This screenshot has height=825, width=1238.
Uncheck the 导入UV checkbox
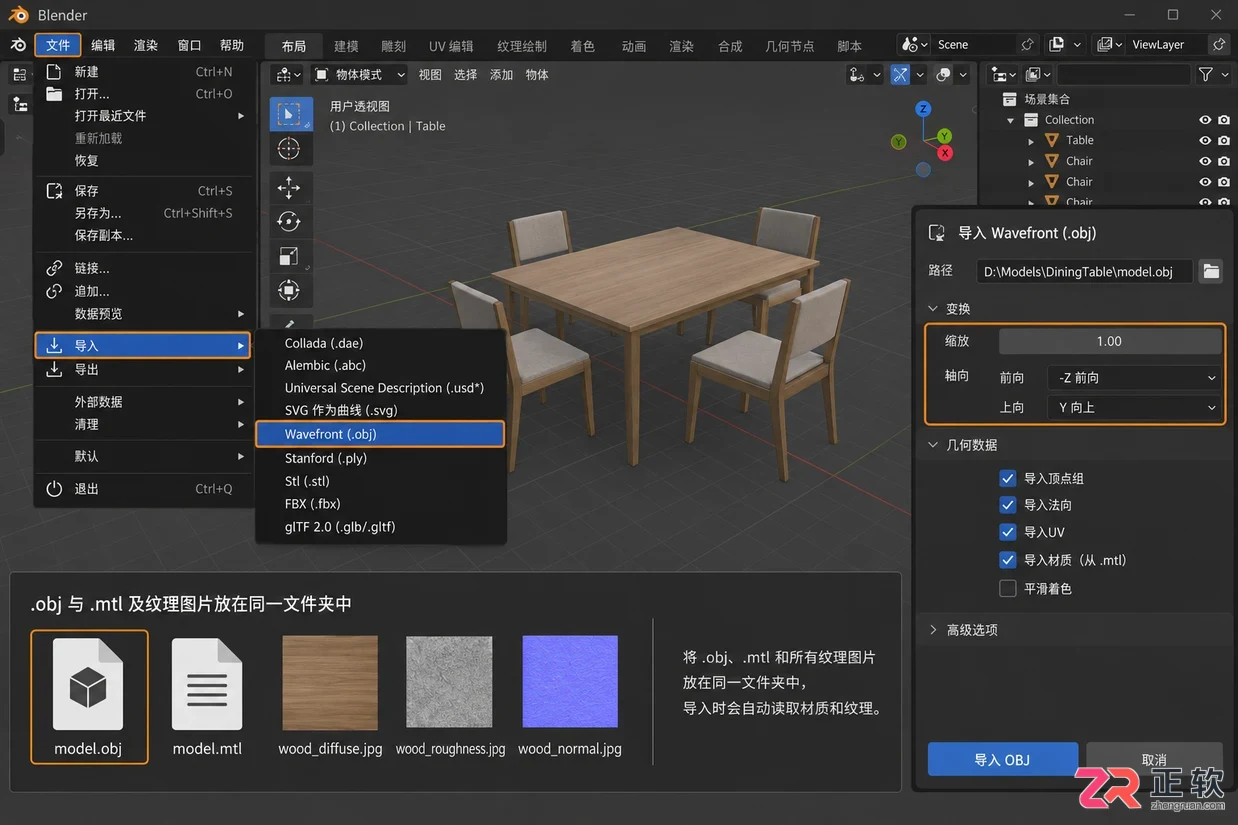click(1008, 532)
